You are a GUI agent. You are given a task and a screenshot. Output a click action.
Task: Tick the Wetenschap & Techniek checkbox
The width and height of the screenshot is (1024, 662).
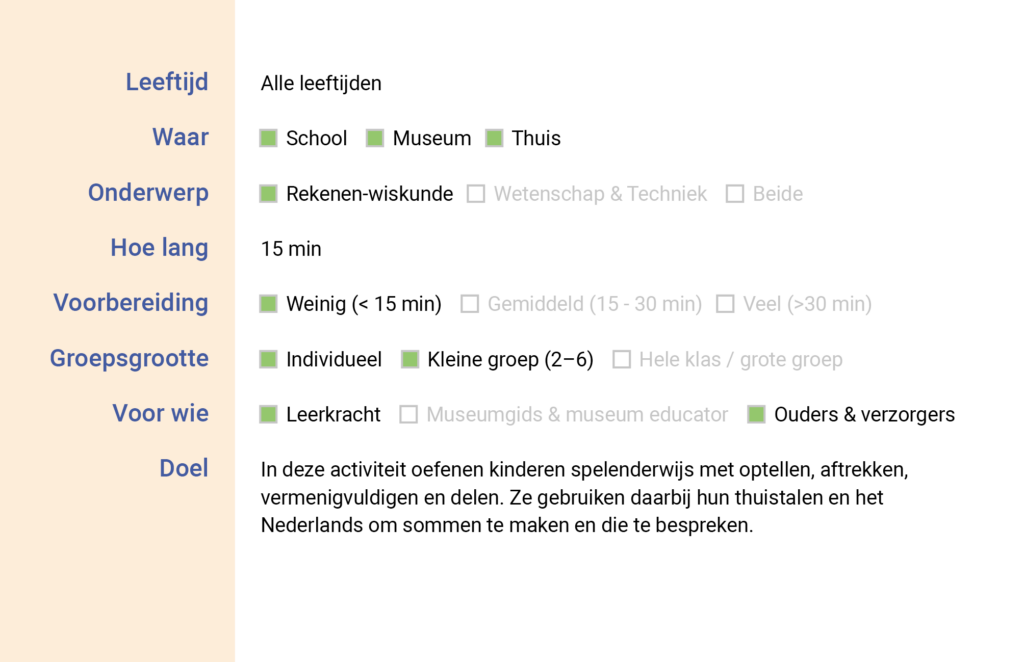click(476, 194)
